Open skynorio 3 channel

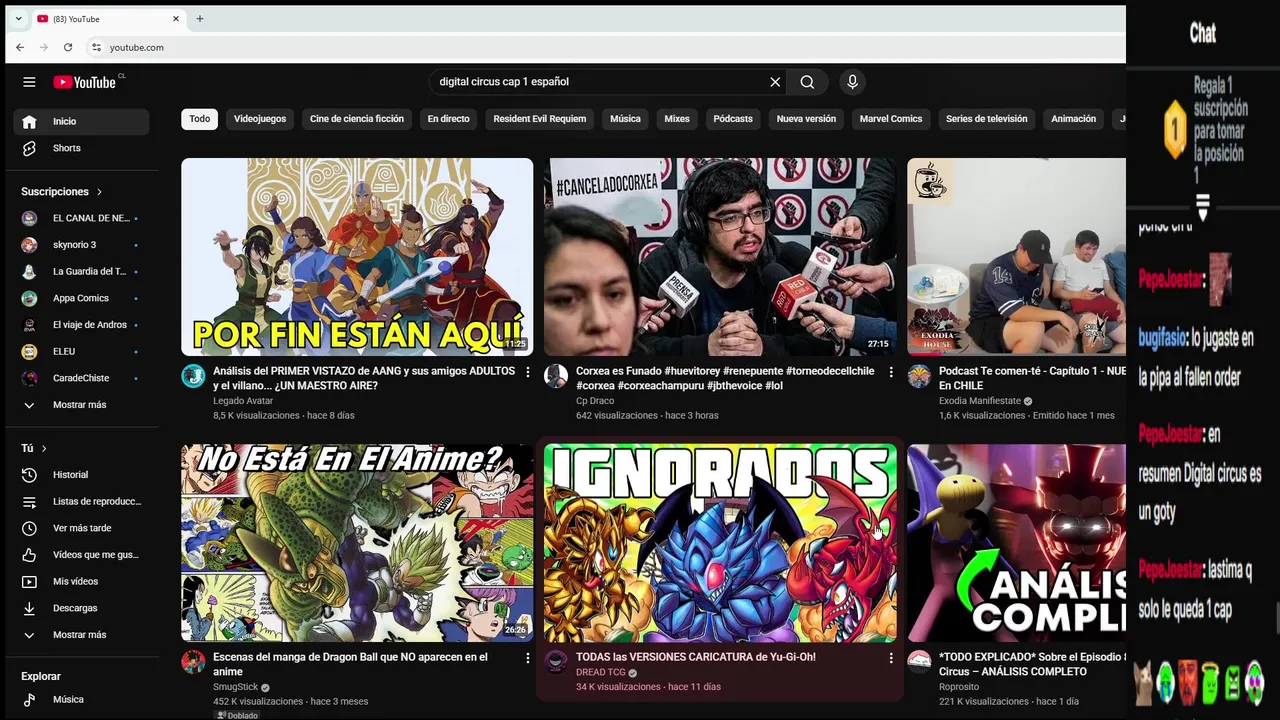tap(81, 245)
